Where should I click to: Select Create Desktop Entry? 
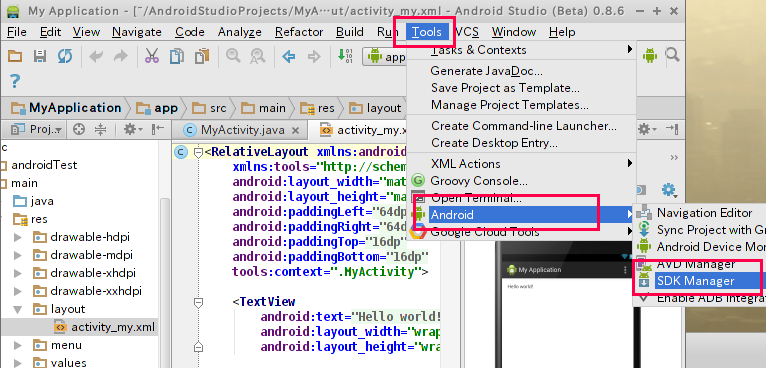[x=522, y=143]
